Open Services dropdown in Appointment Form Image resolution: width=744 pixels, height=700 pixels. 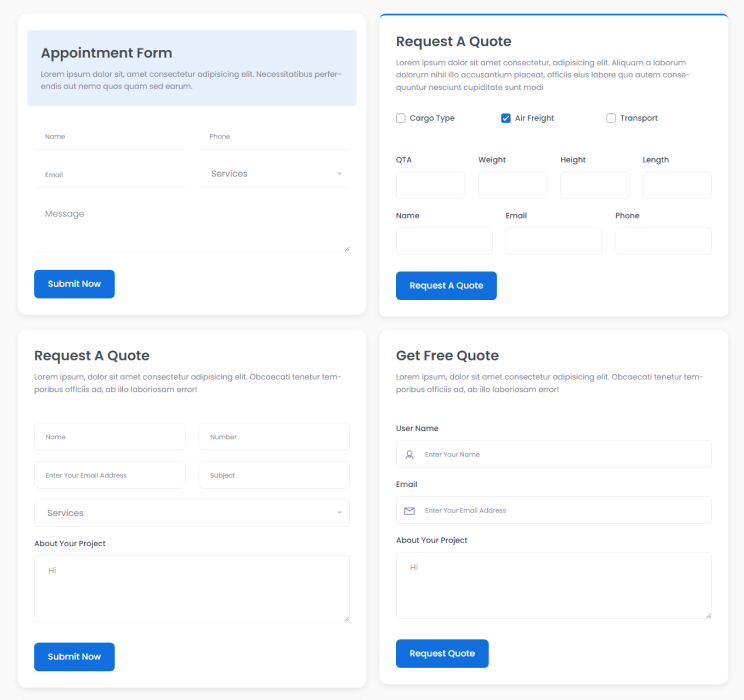tap(274, 174)
